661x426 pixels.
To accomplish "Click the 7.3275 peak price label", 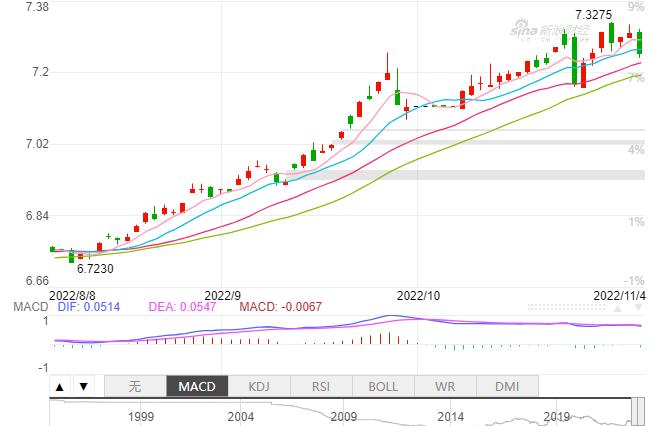I will click(x=595, y=15).
